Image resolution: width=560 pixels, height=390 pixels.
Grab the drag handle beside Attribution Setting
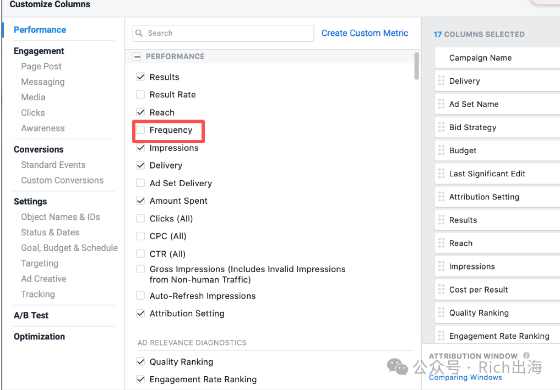point(441,197)
